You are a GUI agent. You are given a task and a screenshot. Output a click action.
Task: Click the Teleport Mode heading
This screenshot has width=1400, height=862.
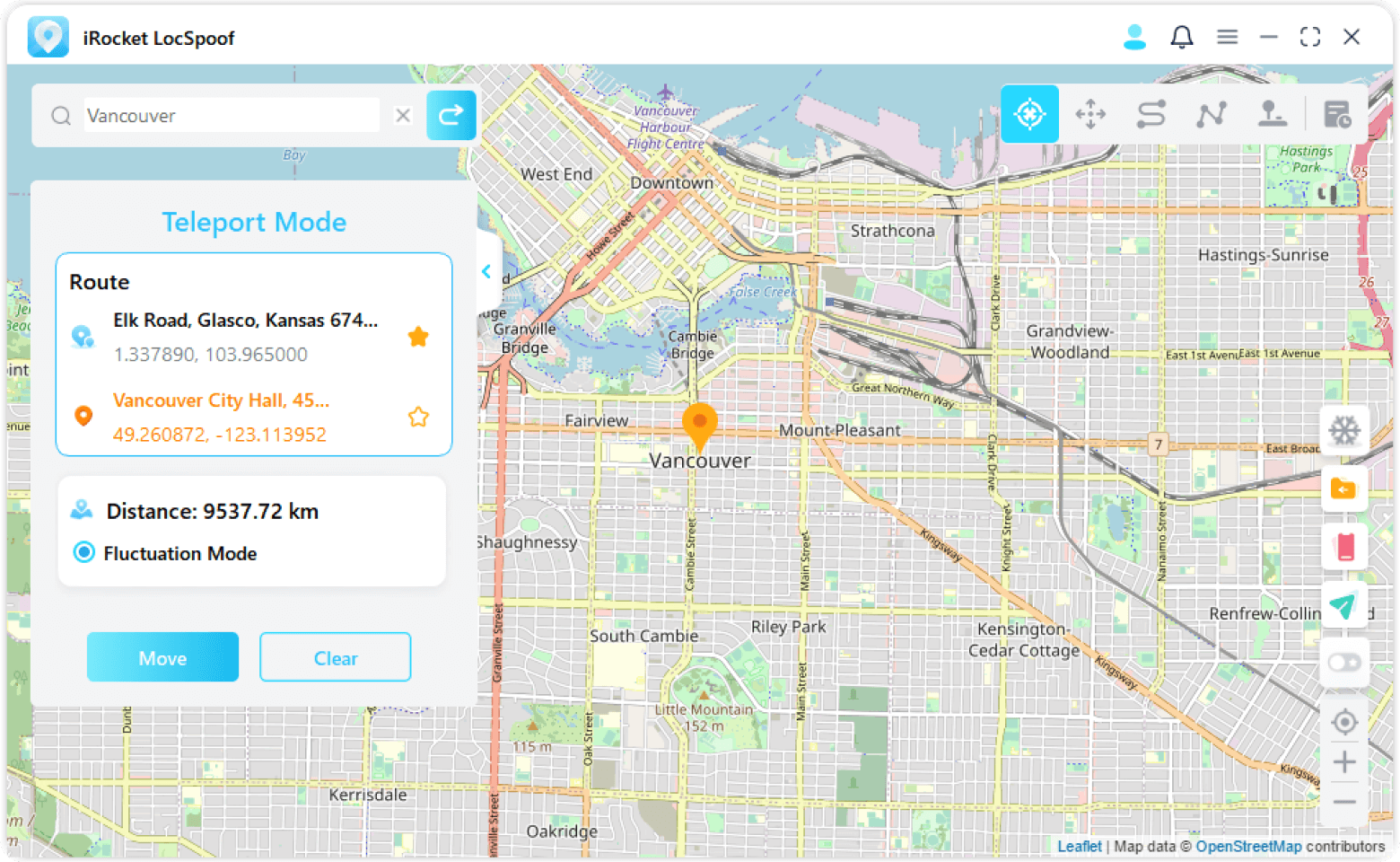[x=254, y=222]
